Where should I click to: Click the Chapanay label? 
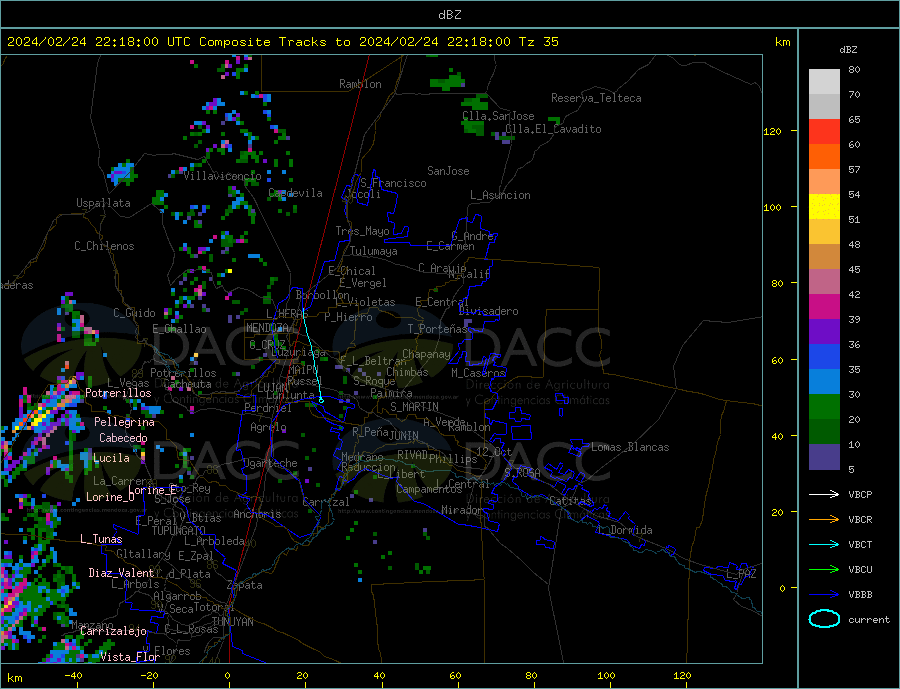click(x=426, y=355)
